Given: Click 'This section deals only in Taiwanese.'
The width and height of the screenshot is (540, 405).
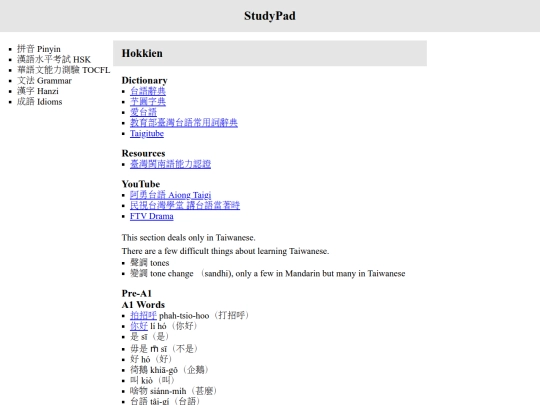Looking at the screenshot, I should (188, 238).
